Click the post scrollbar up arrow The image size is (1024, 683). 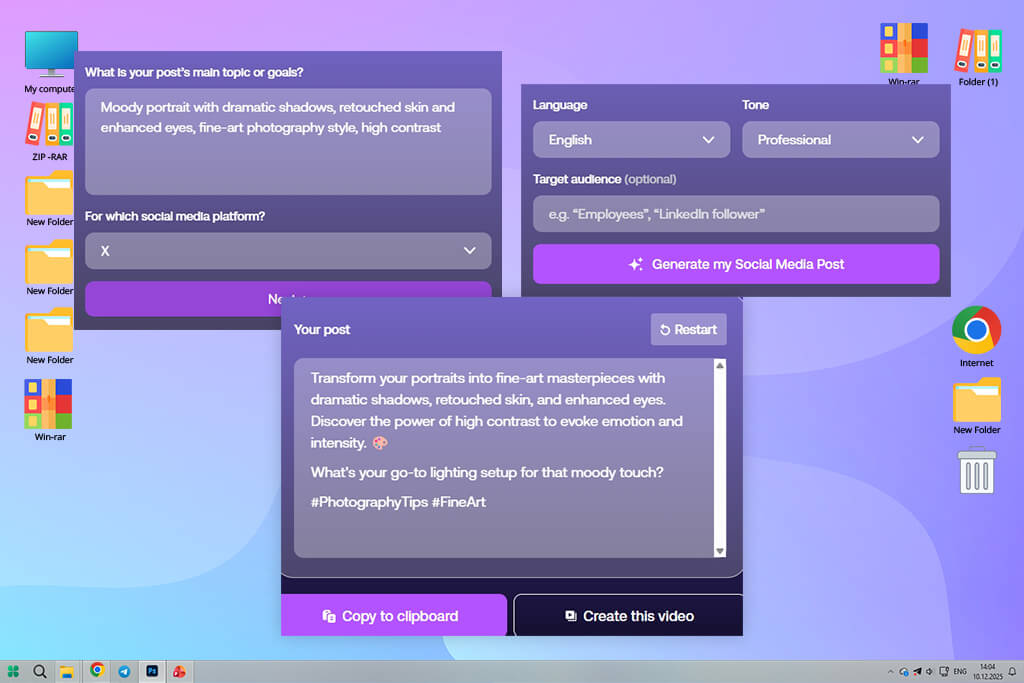720,366
